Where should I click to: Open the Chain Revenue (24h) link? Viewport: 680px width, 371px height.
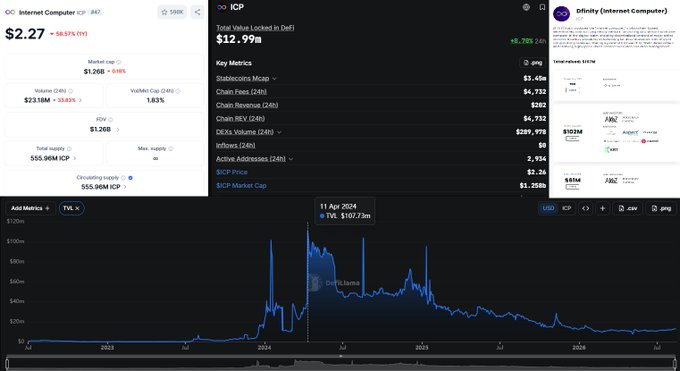tap(247, 105)
